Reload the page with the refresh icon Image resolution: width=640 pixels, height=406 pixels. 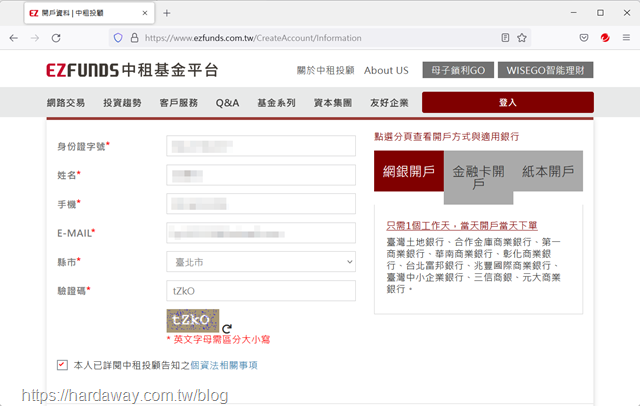click(56, 38)
